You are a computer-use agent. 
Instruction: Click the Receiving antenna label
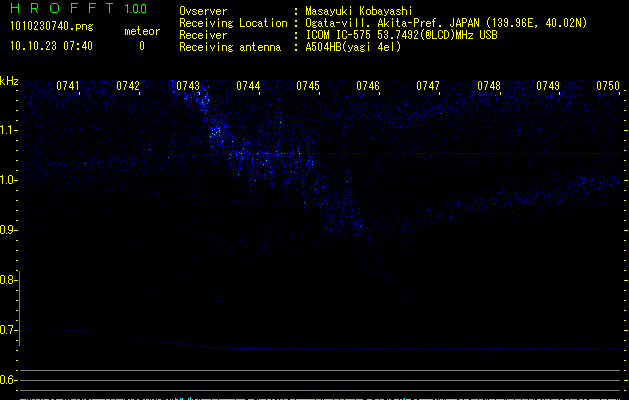pyautogui.click(x=230, y=47)
